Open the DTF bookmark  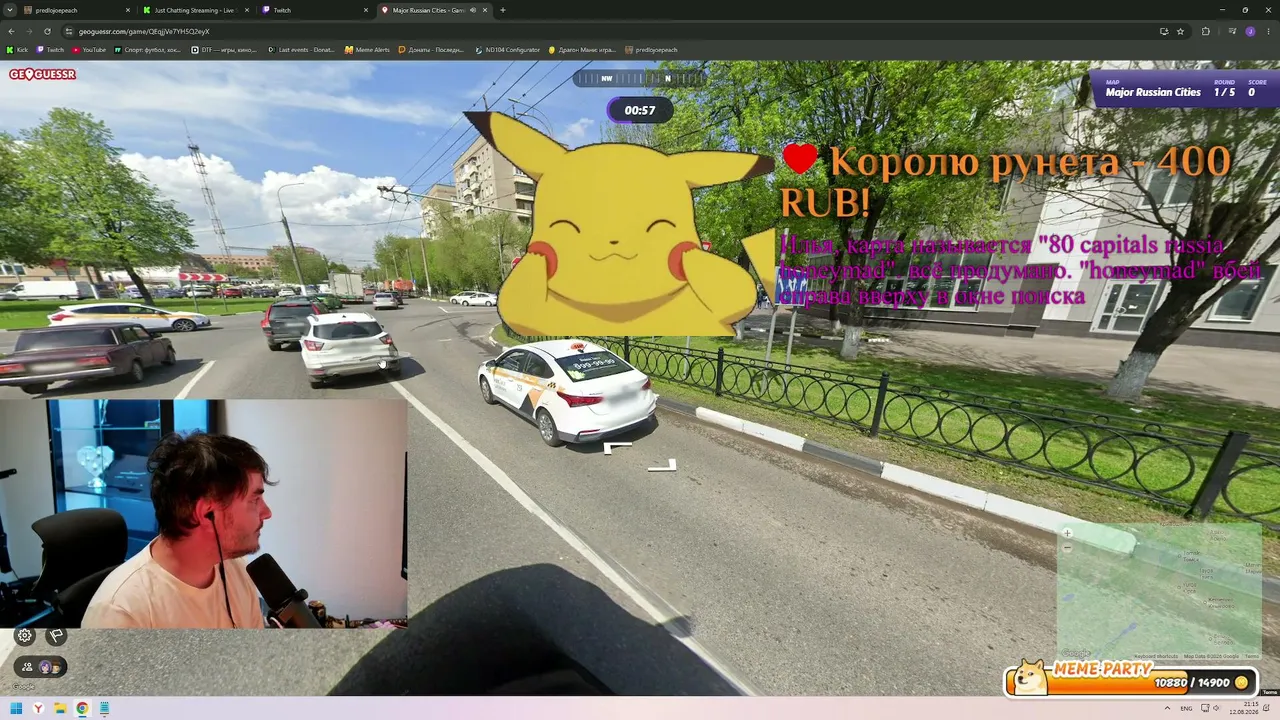pos(224,50)
